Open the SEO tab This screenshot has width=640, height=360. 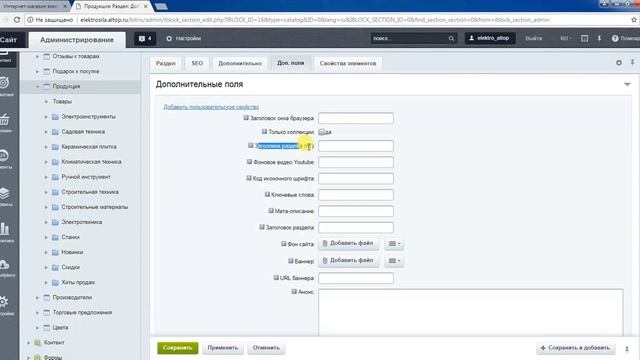[x=197, y=63]
